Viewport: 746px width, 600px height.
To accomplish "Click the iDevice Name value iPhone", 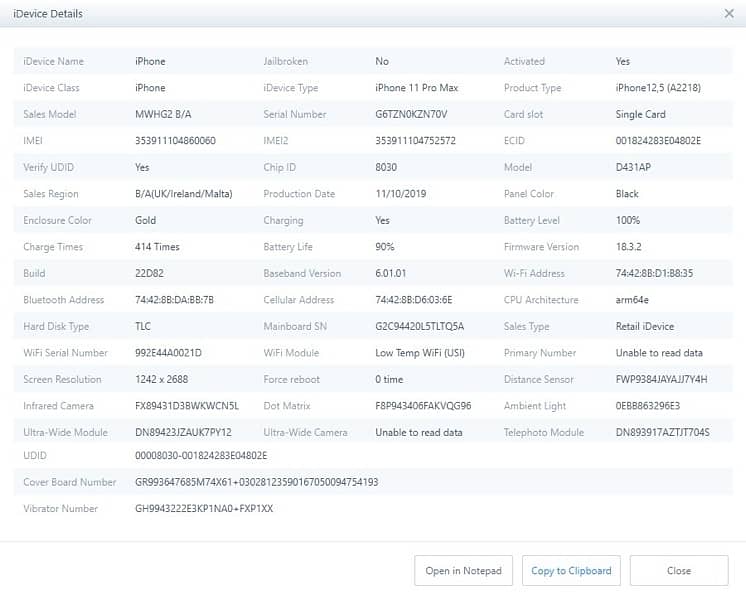I will tap(150, 61).
